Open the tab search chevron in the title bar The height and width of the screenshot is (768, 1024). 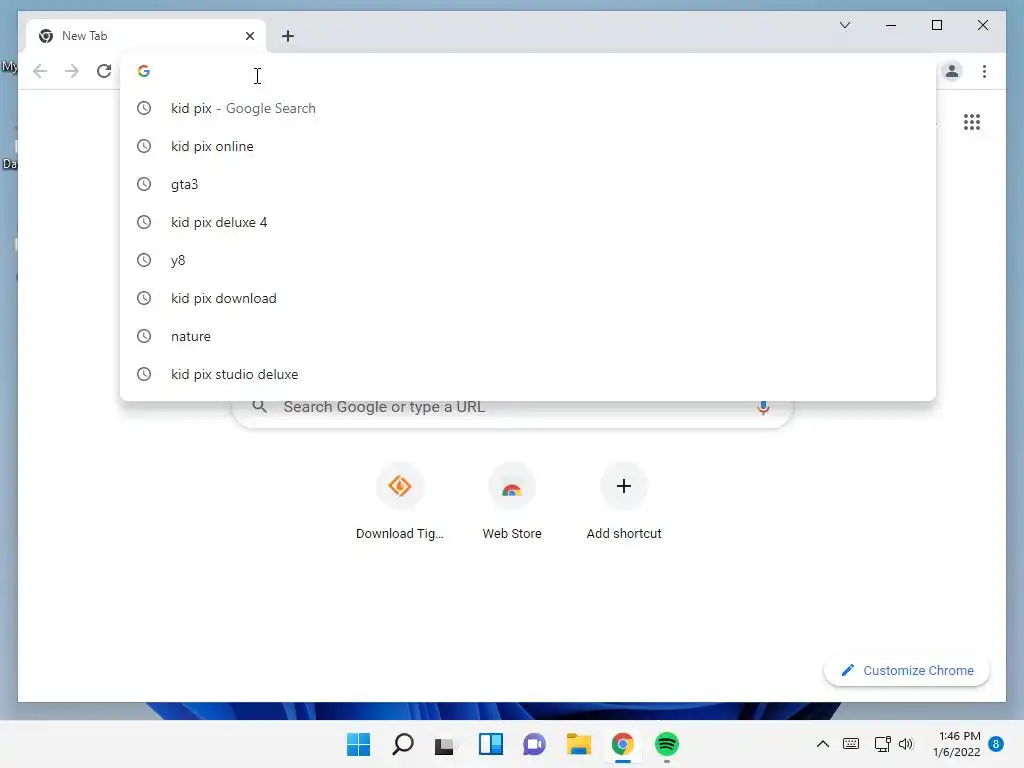[x=844, y=25]
